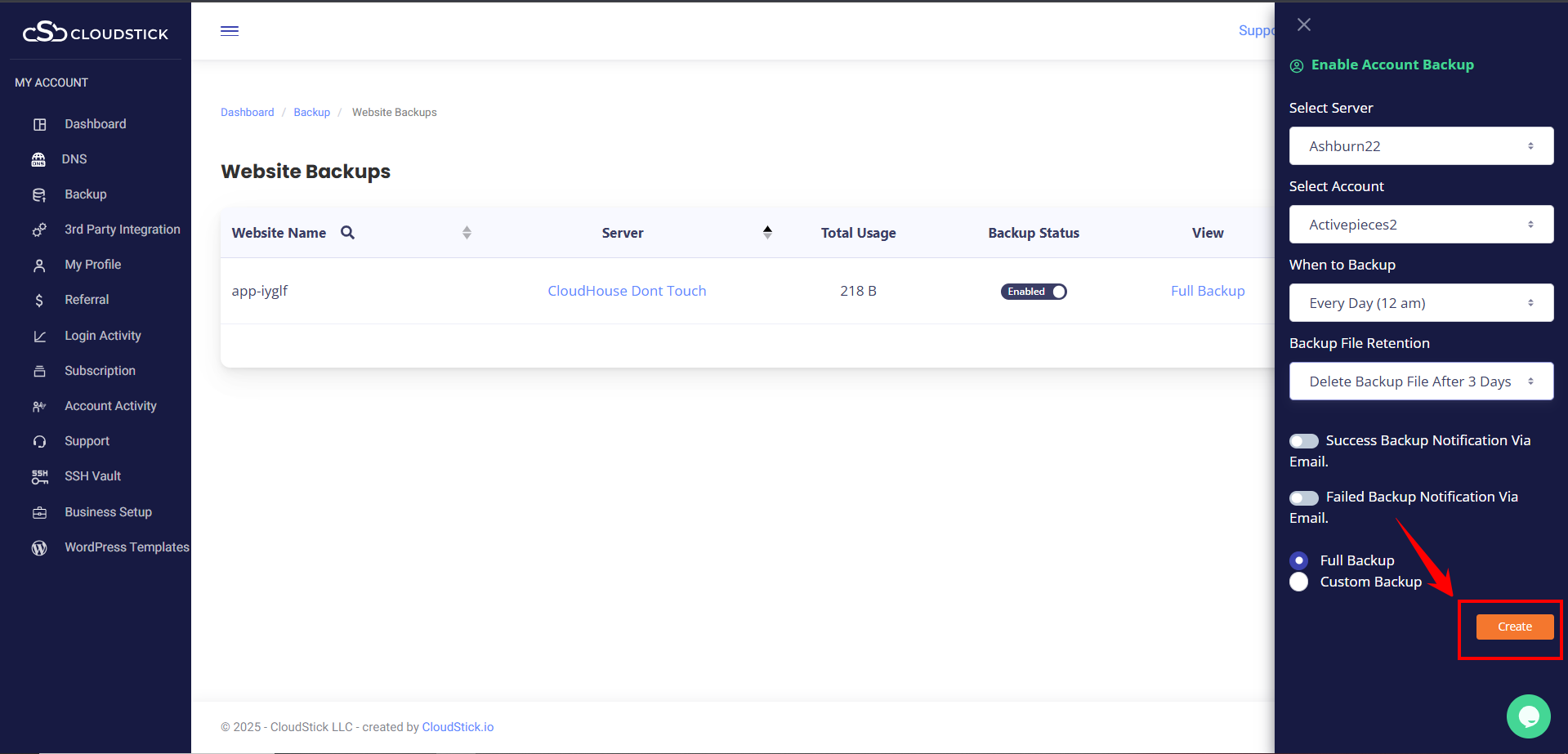Image resolution: width=1568 pixels, height=754 pixels.
Task: Open Login Activity in the sidebar
Action: tap(103, 336)
